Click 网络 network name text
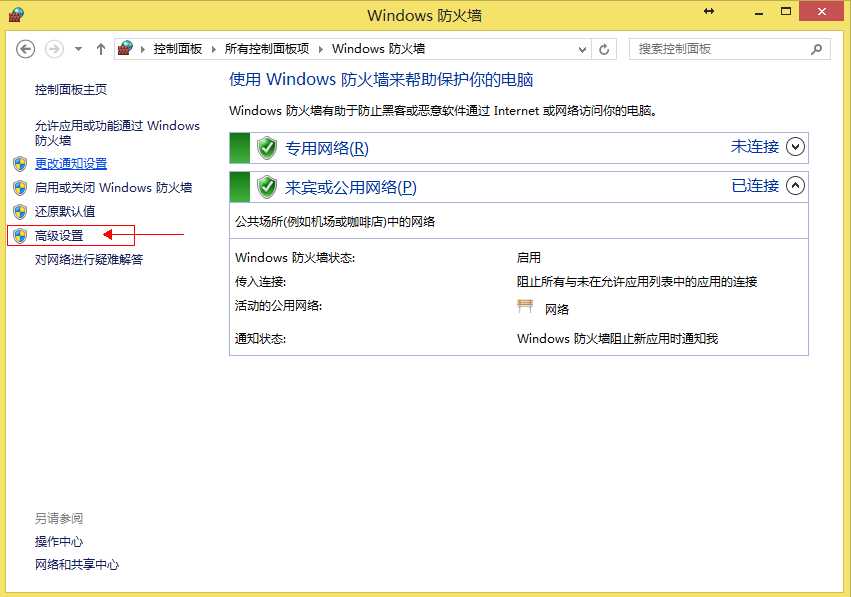The image size is (851, 597). pyautogui.click(x=557, y=309)
